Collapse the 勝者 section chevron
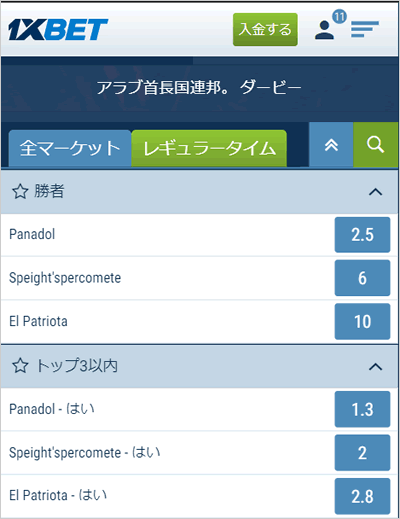Viewport: 400px width, 519px height. pos(376,192)
